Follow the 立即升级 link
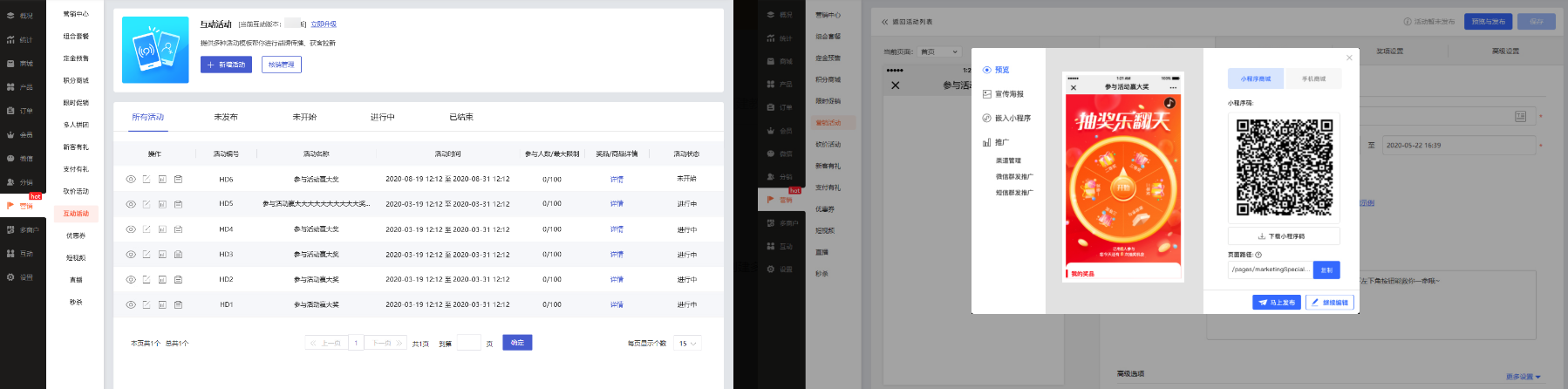 tap(324, 24)
